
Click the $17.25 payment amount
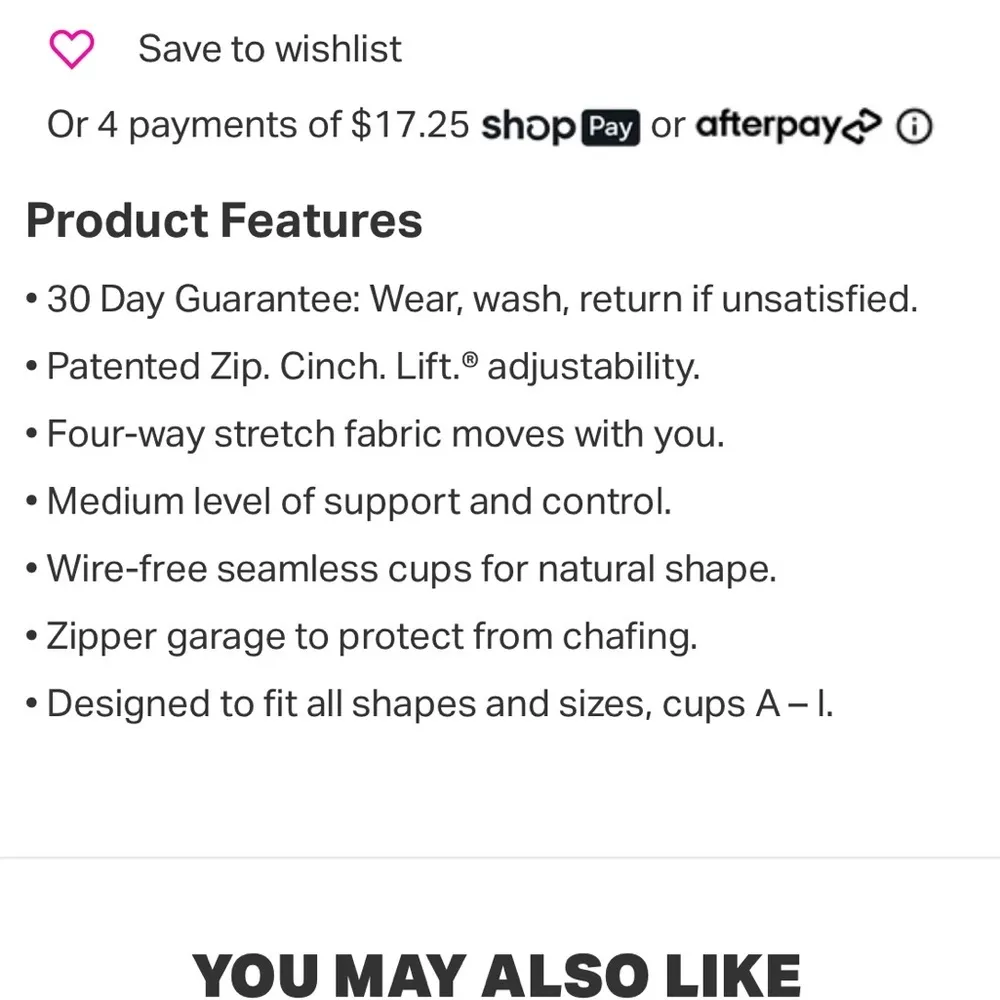(410, 126)
